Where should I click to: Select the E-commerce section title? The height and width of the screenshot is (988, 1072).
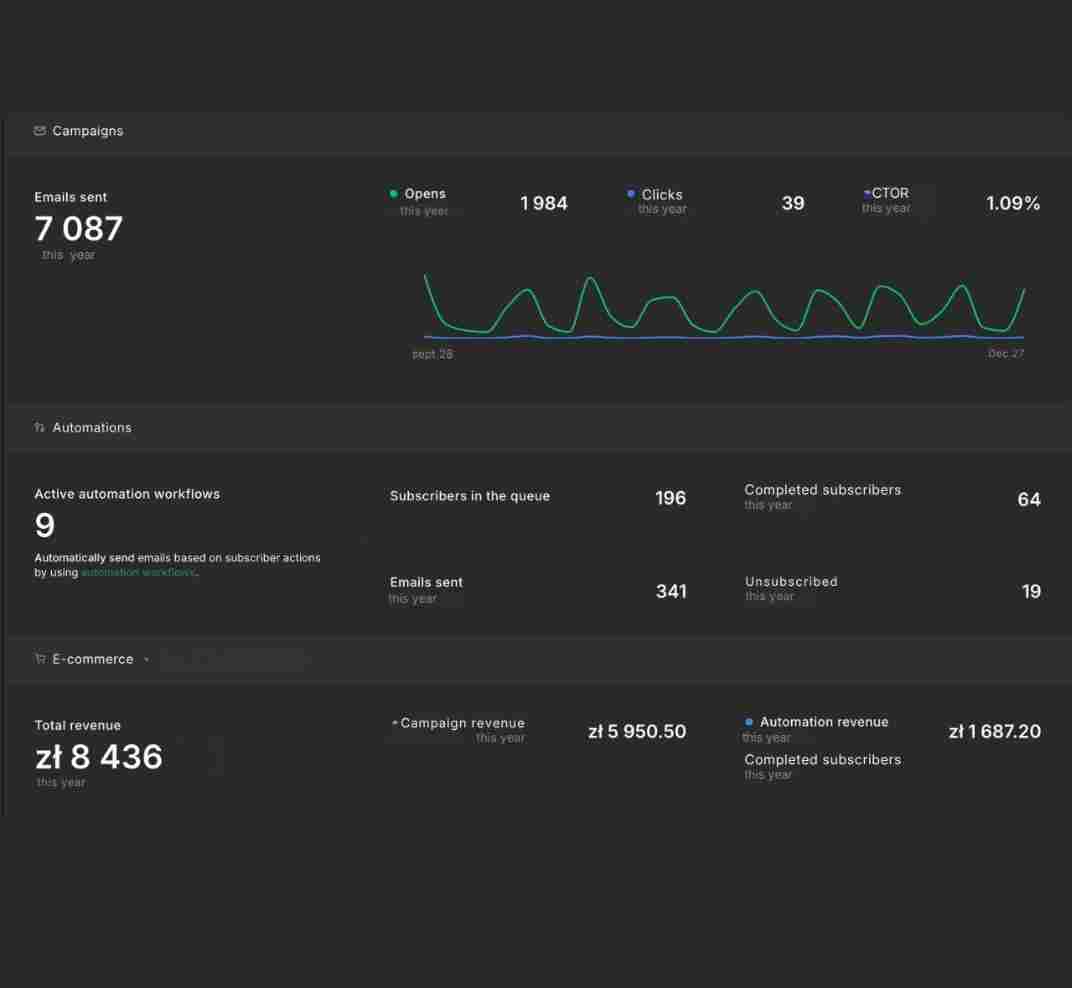point(93,659)
